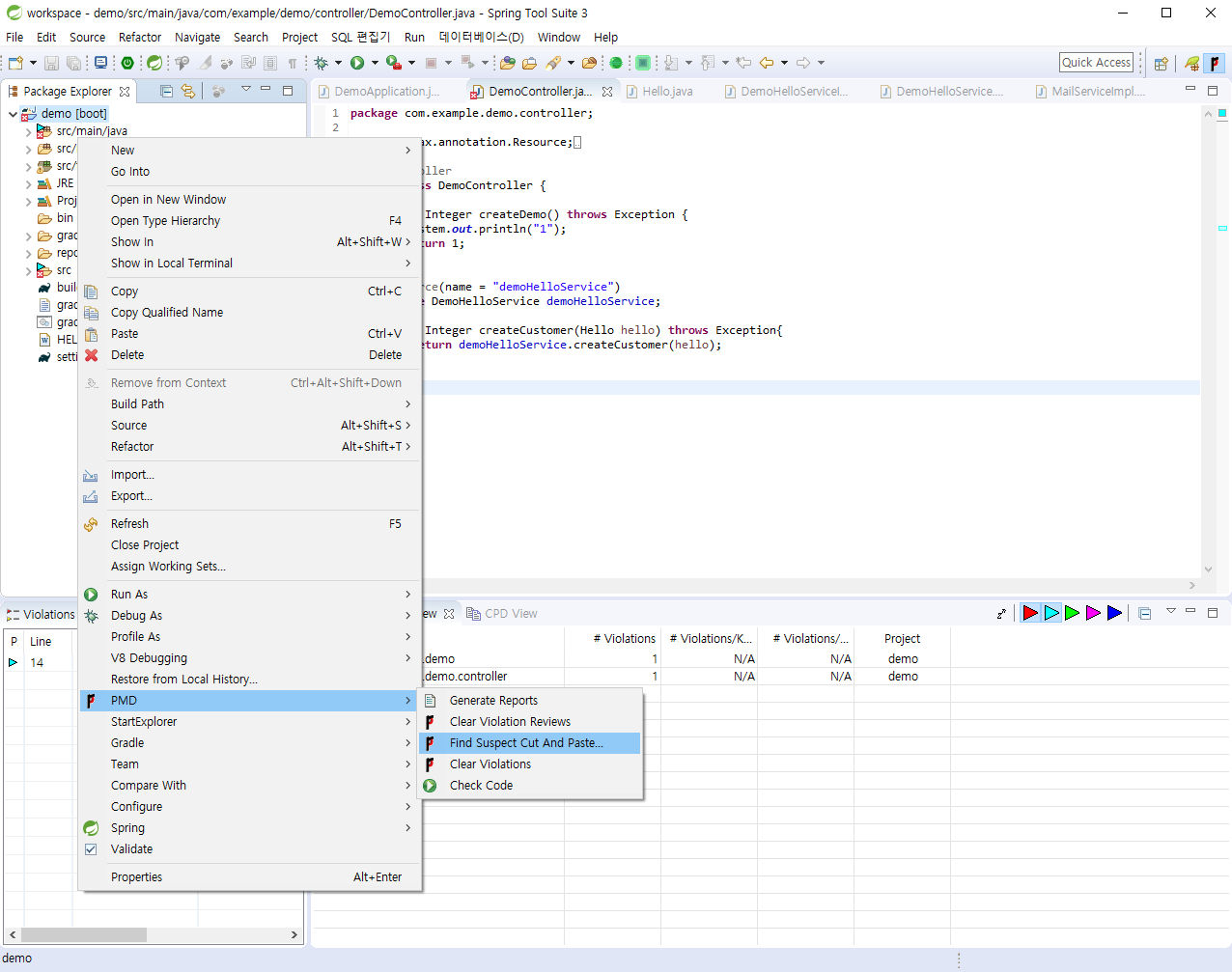Close the DemoController.java editor tab
The height and width of the screenshot is (972, 1232).
point(607,92)
